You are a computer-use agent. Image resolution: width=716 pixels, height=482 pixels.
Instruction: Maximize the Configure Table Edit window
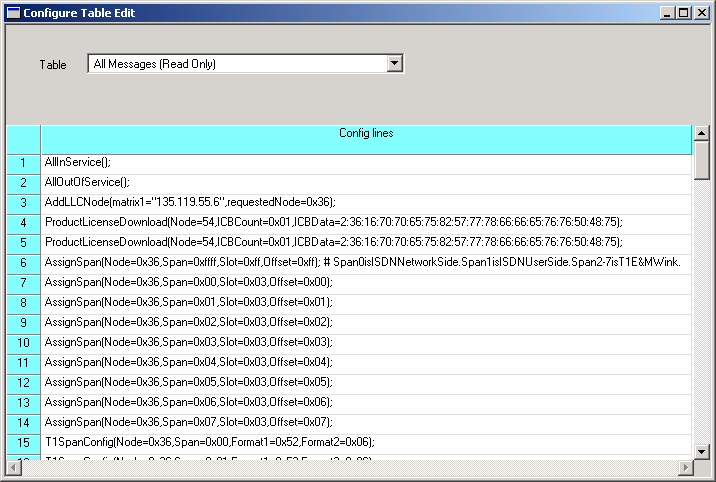(683, 13)
